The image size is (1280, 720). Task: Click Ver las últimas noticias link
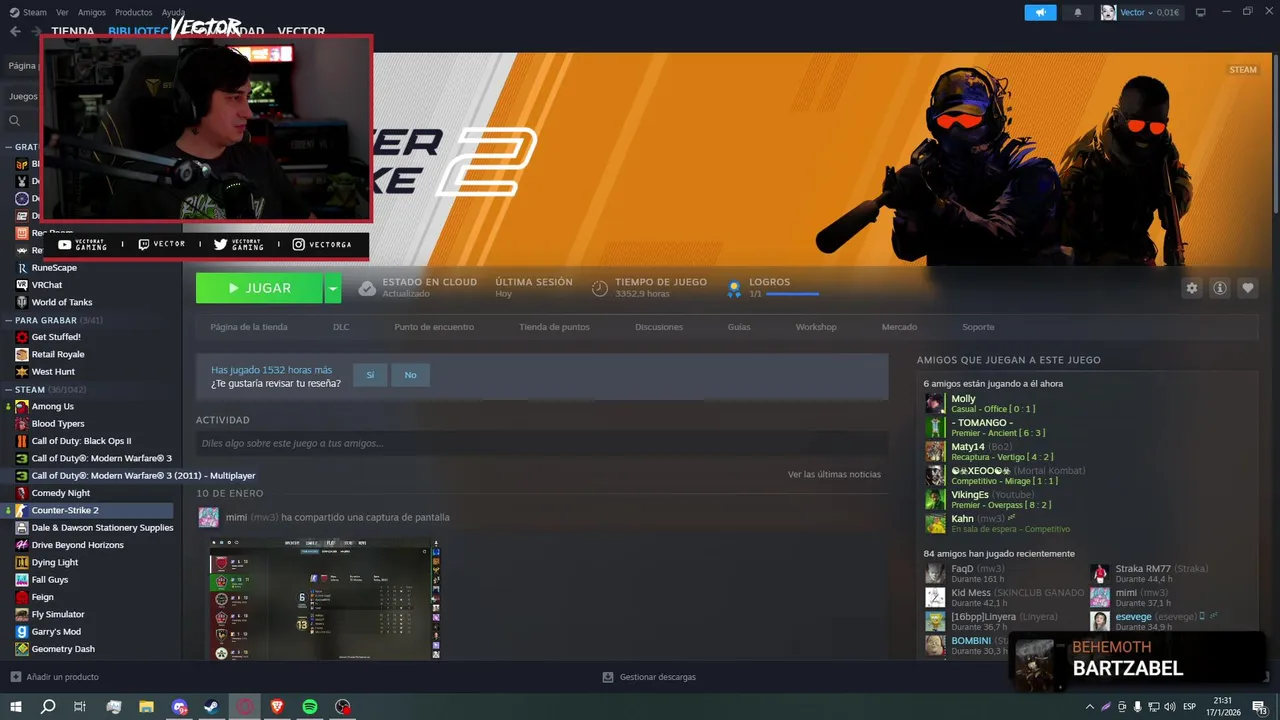834,474
